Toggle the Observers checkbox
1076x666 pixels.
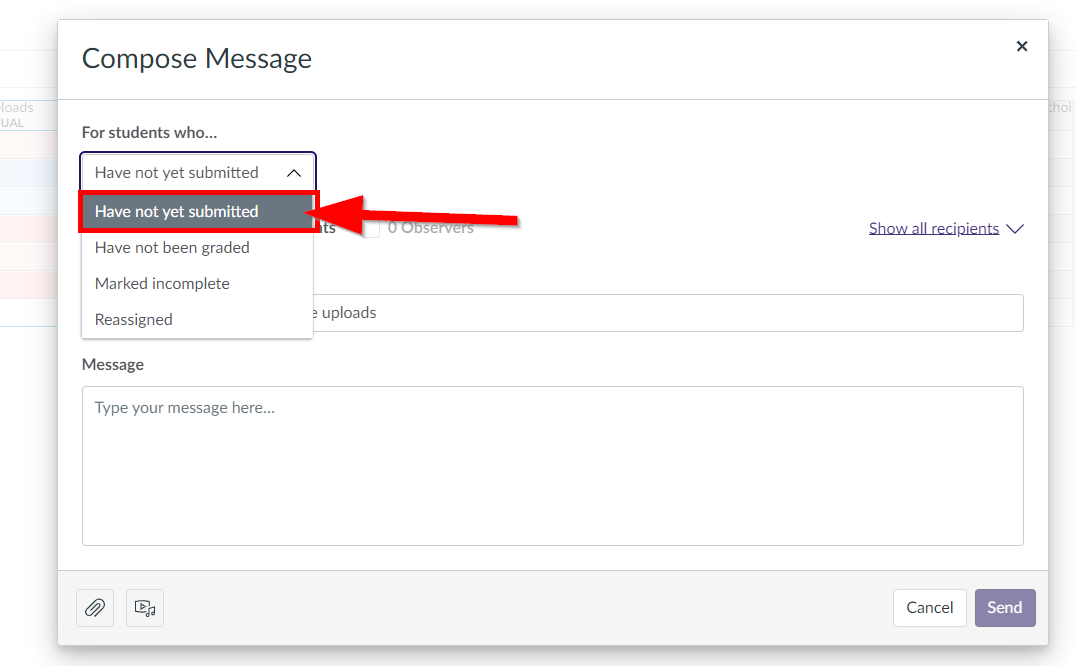pyautogui.click(x=371, y=228)
